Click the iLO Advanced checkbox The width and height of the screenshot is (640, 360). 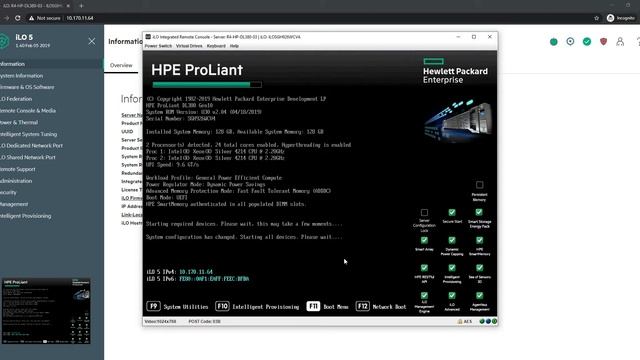[452, 295]
